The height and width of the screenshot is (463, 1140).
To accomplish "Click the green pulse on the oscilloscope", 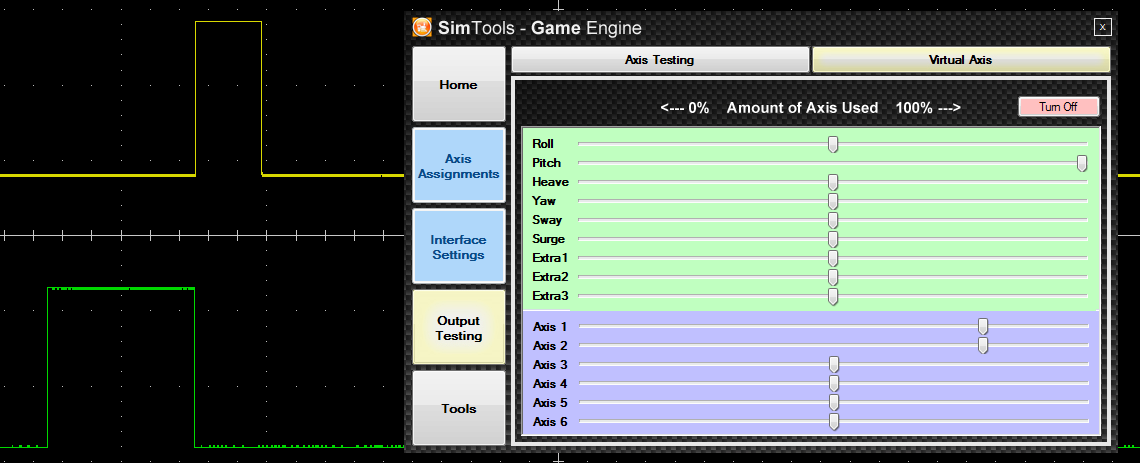I will [x=121, y=367].
